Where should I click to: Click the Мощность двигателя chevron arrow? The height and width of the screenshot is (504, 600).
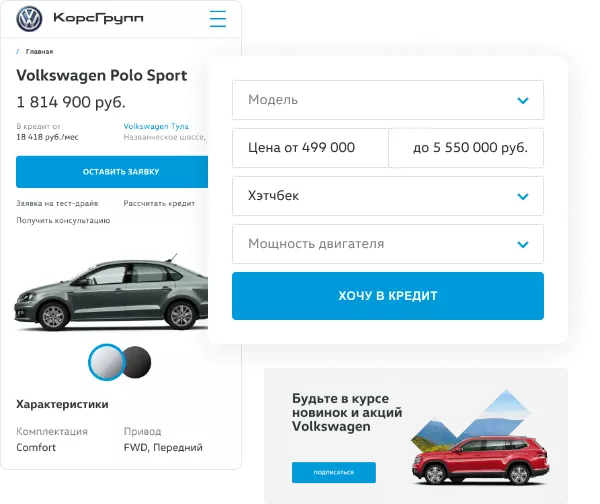[x=523, y=245]
